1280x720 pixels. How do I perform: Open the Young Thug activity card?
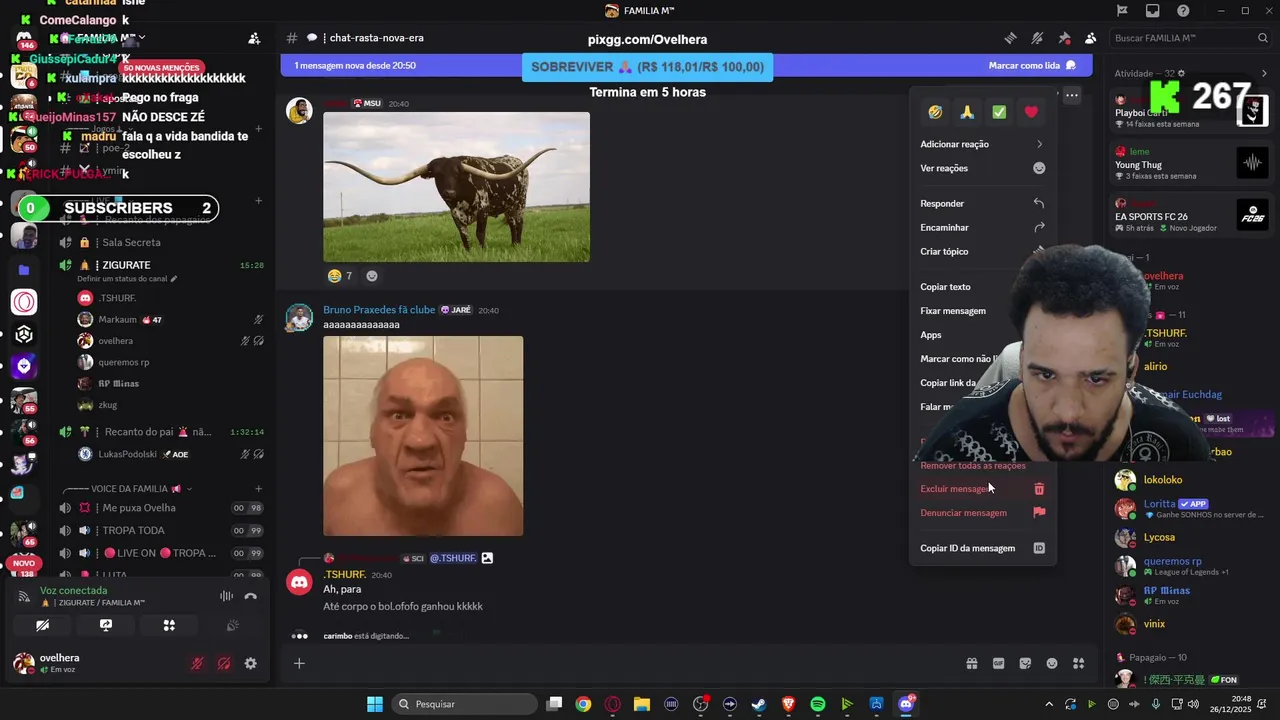click(x=1191, y=163)
